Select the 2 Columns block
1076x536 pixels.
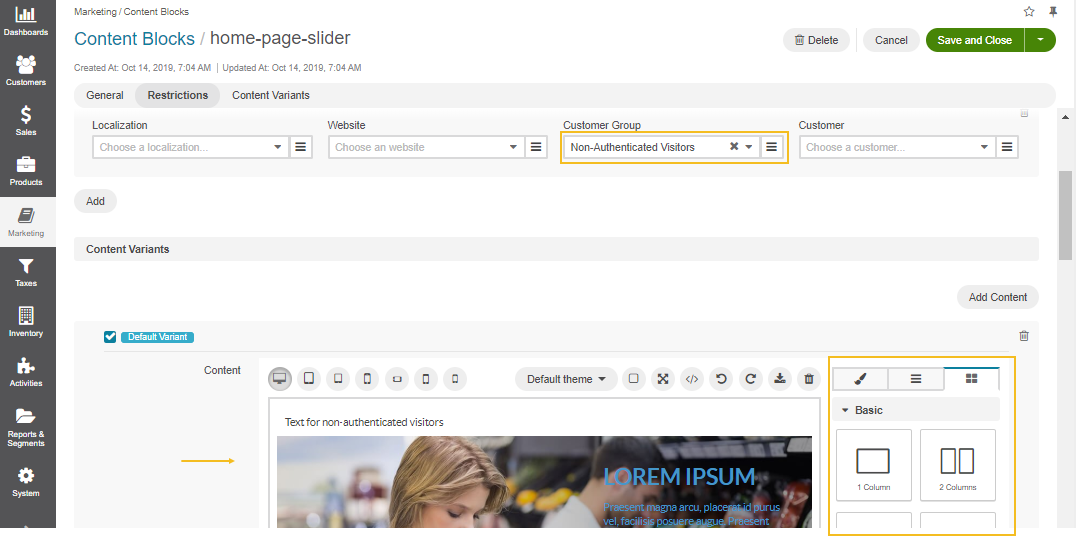coord(957,465)
